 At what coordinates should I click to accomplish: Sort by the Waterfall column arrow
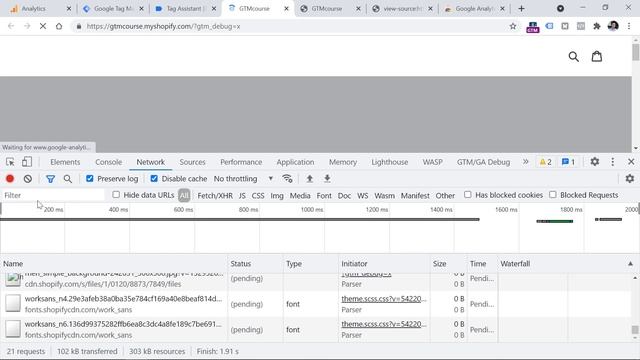pyautogui.click(x=630, y=264)
